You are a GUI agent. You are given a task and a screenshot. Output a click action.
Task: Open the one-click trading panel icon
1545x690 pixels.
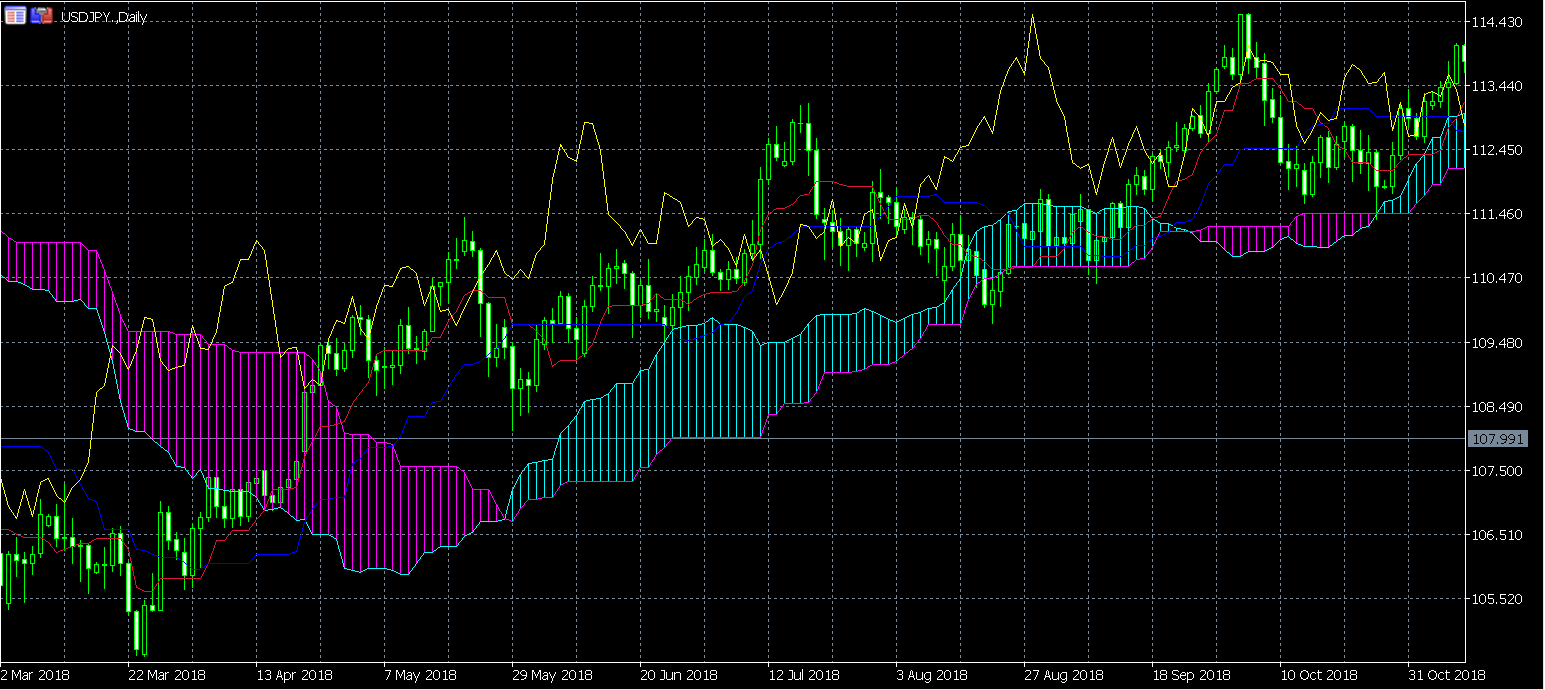(x=15, y=15)
